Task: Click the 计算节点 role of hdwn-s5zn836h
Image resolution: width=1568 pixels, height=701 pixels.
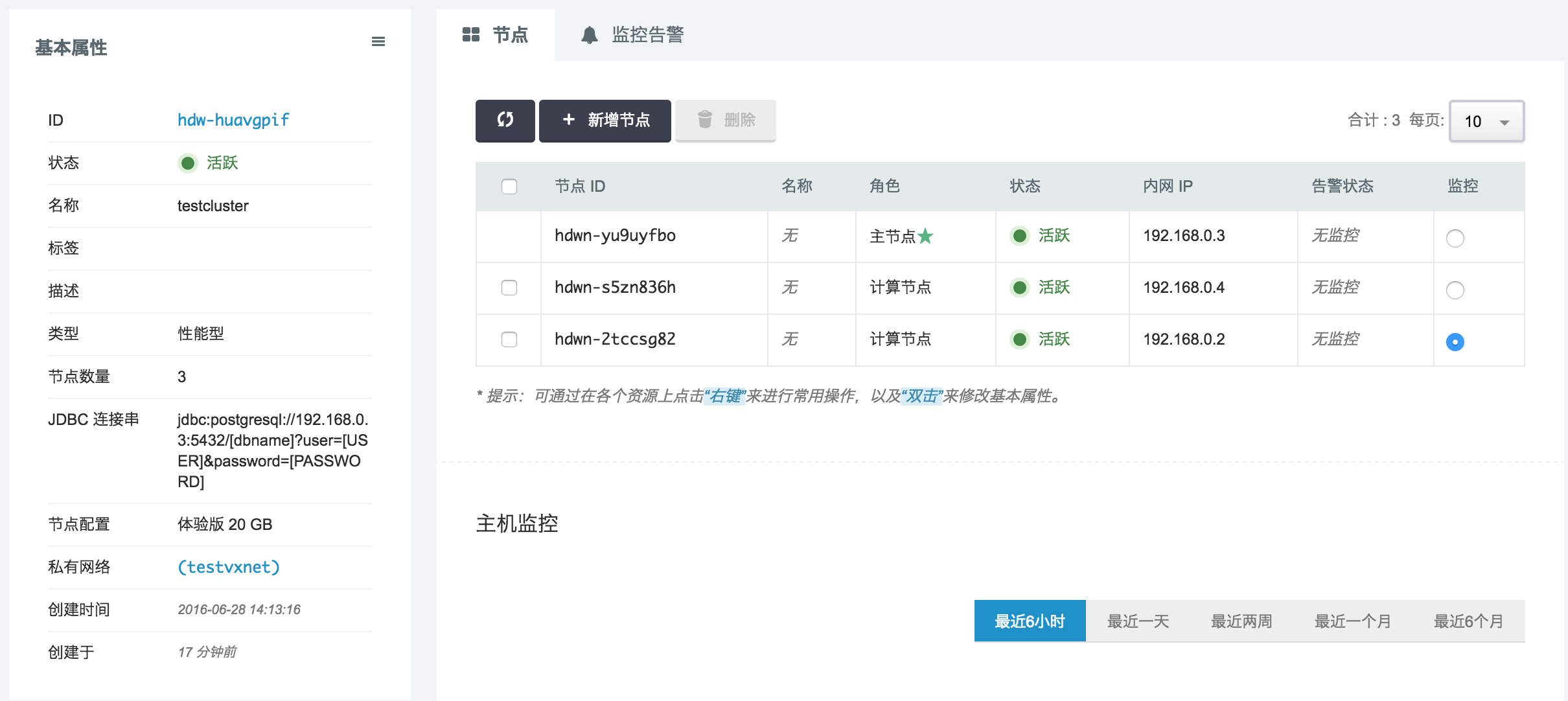Action: click(x=901, y=288)
